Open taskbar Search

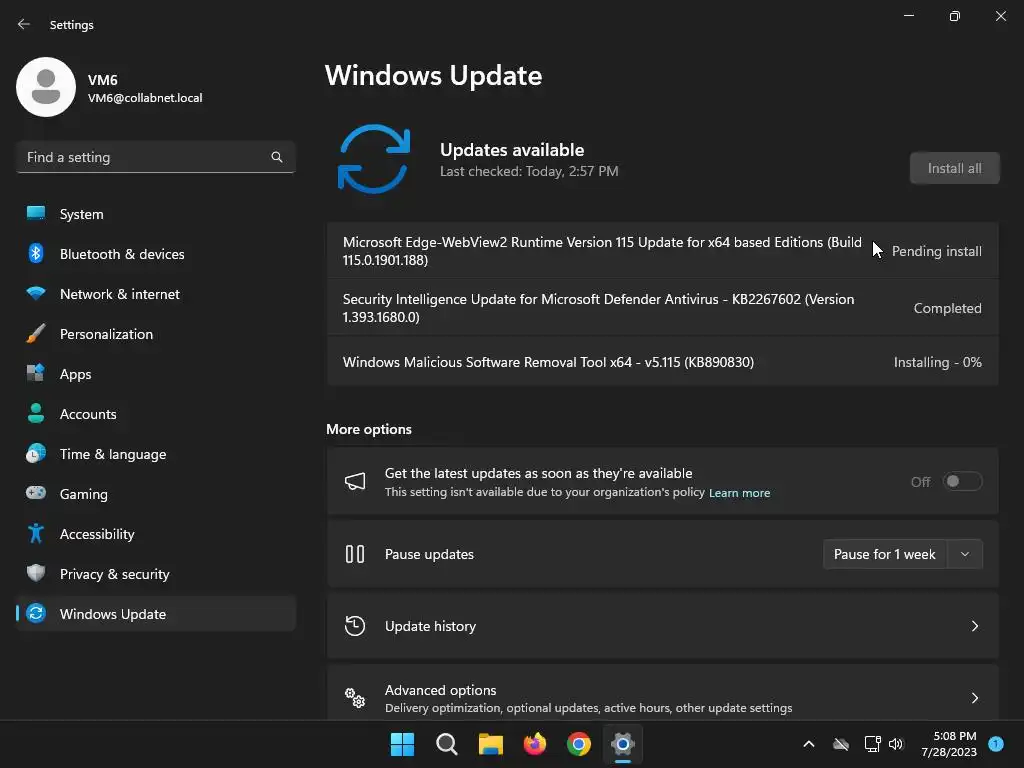click(x=447, y=744)
